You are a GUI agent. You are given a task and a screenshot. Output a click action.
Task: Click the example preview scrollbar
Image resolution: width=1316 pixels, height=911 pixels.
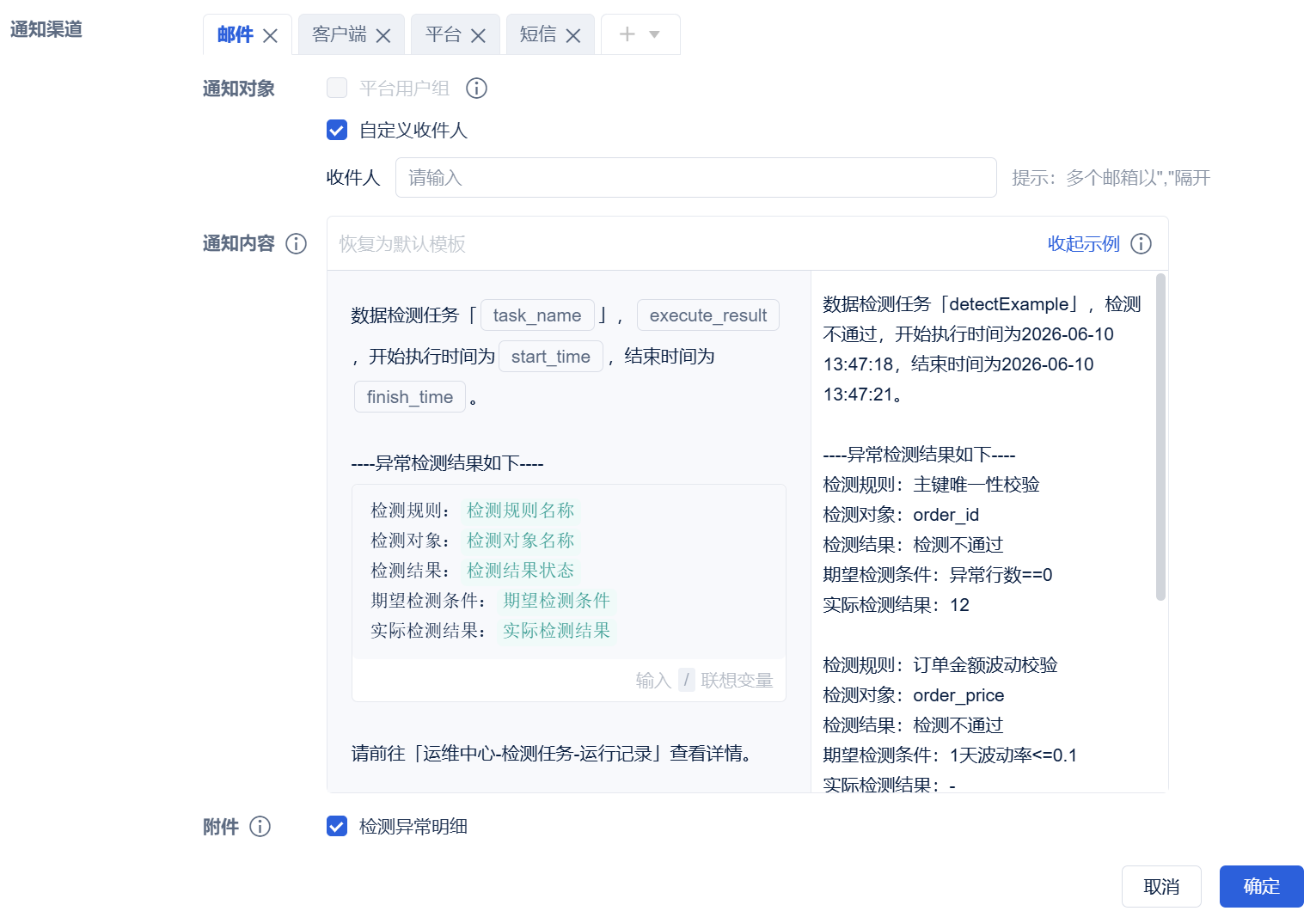pos(1160,437)
